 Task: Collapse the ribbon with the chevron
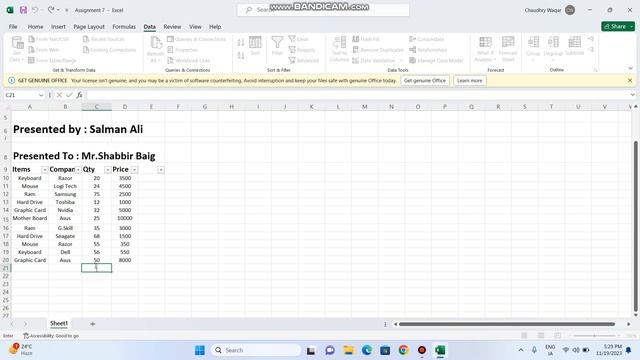(630, 68)
